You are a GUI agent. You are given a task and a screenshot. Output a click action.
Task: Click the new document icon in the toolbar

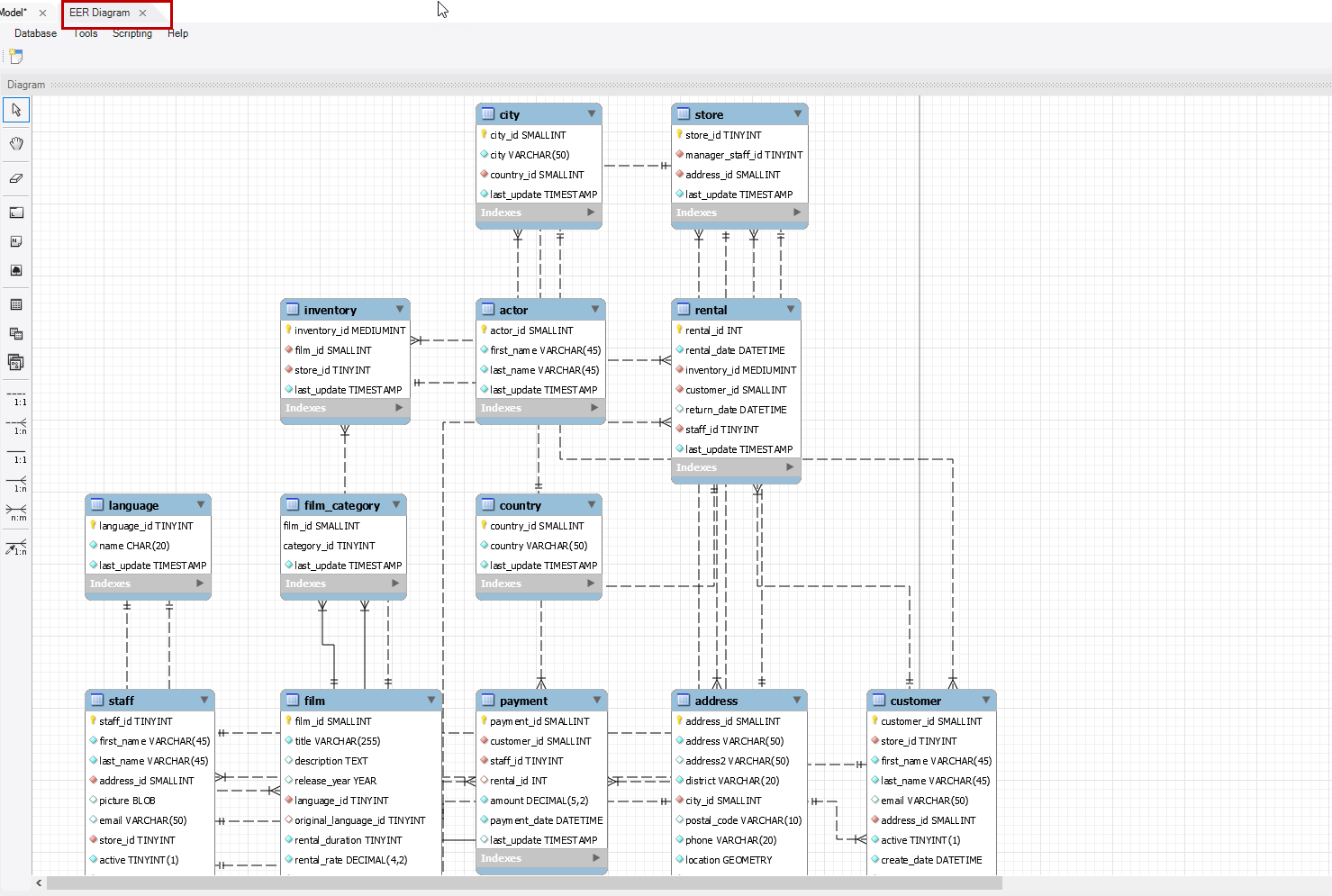click(14, 56)
